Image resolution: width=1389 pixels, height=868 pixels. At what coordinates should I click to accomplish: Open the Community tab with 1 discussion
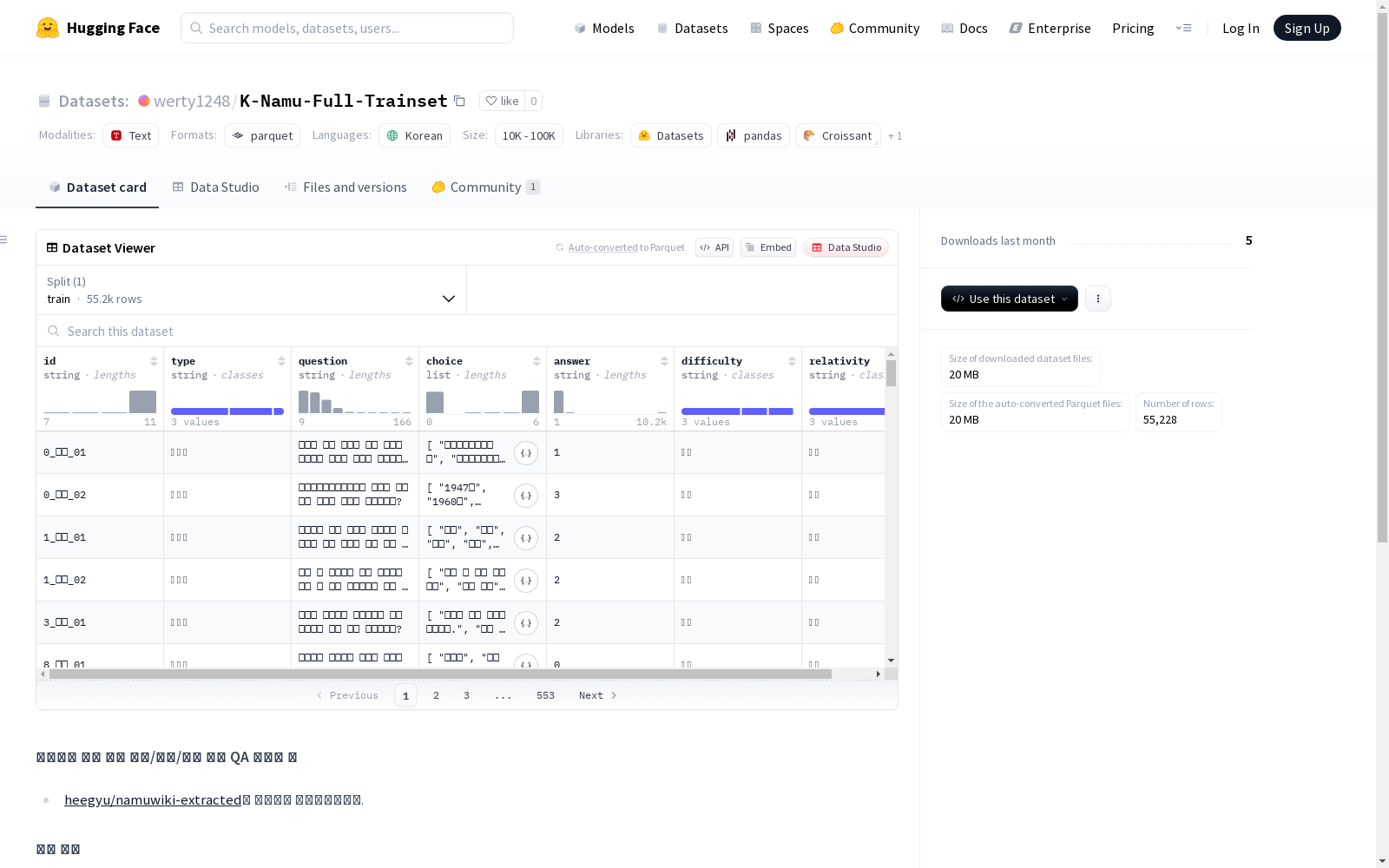[x=486, y=187]
